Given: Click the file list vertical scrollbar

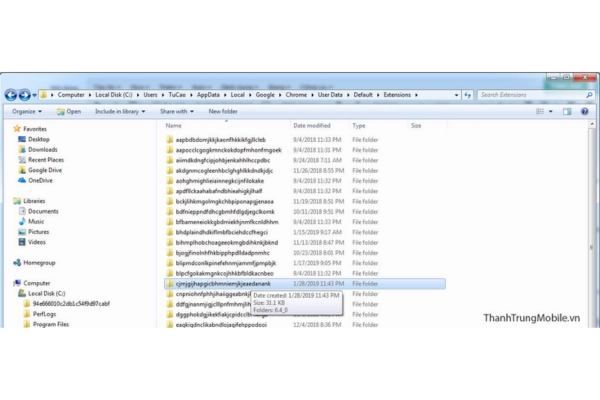Looking at the screenshot, I should point(592,226).
